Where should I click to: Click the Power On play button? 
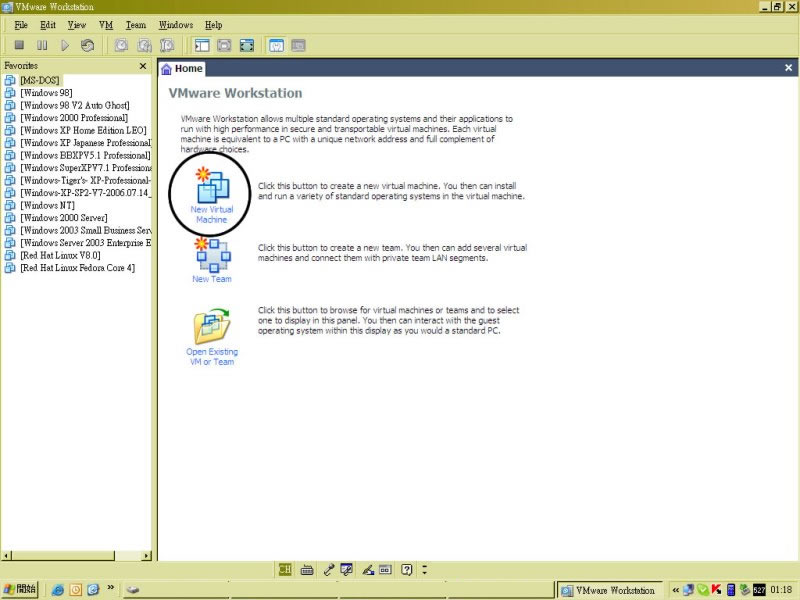65,45
